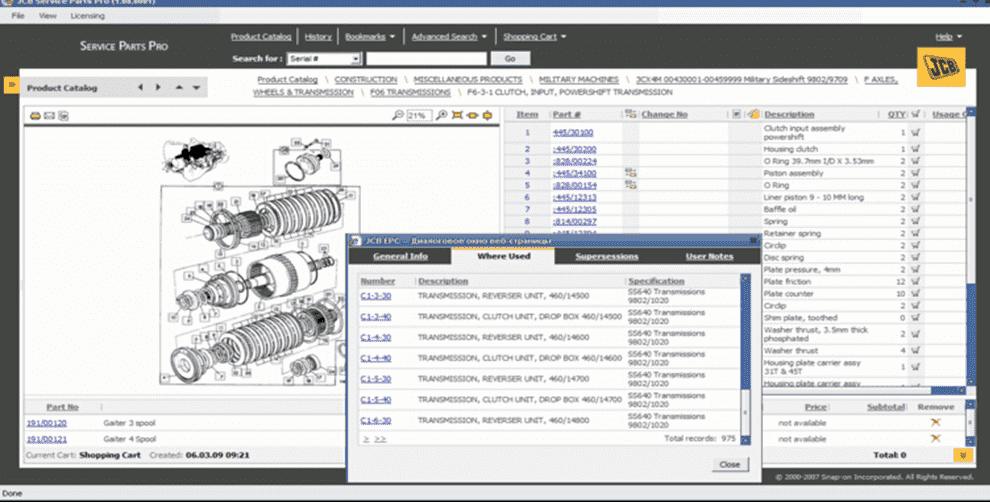990x503 pixels.
Task: Go to next catalog page arrow
Action: (x=158, y=88)
